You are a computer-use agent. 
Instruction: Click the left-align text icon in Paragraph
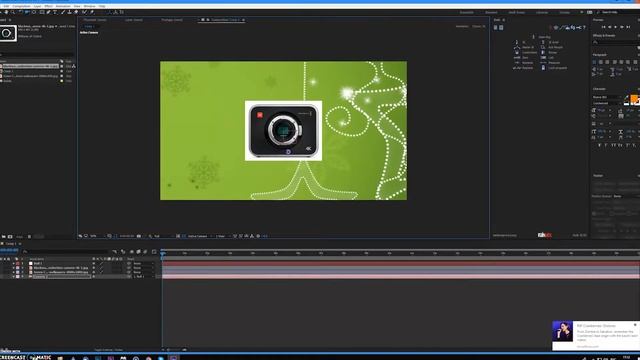[594, 62]
